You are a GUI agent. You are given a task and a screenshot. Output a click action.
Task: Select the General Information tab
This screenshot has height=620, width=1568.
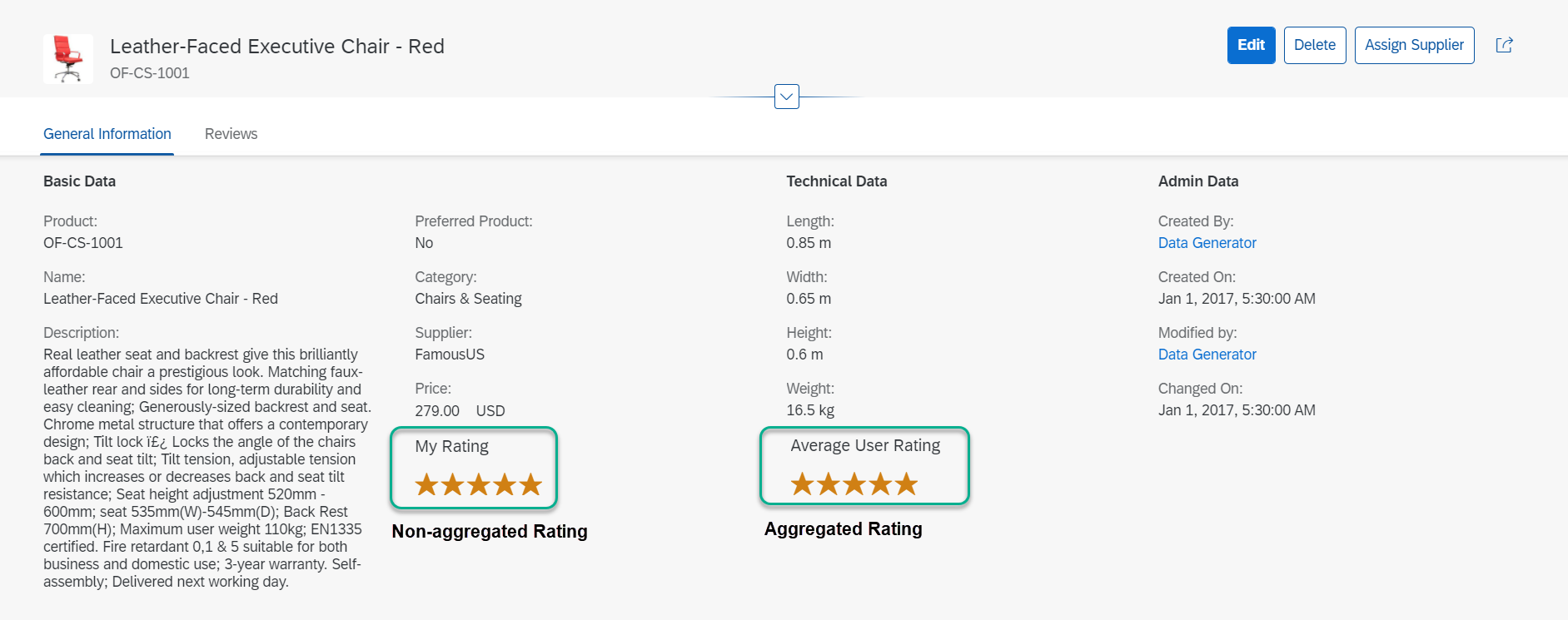click(x=107, y=134)
